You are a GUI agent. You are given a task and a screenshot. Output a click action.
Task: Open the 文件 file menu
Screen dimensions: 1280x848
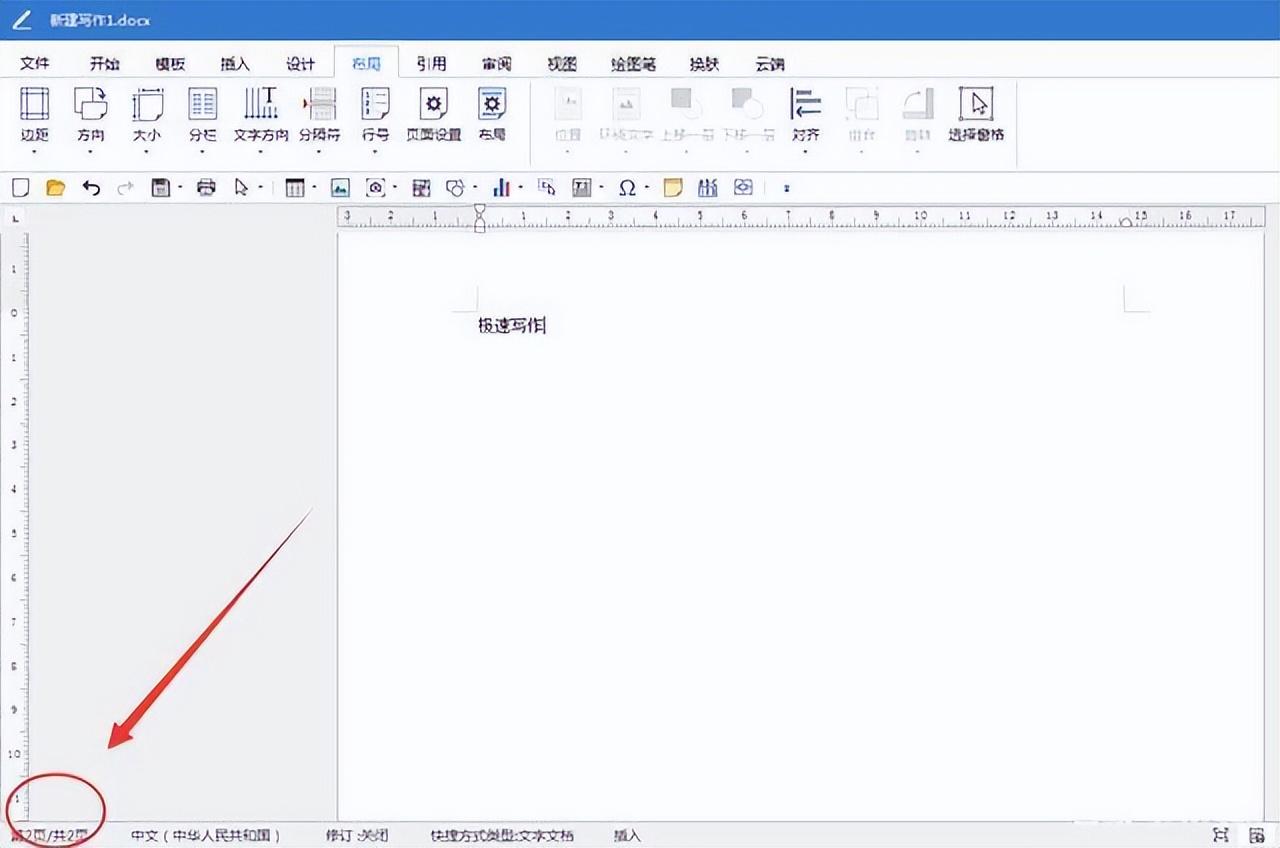click(x=35, y=63)
